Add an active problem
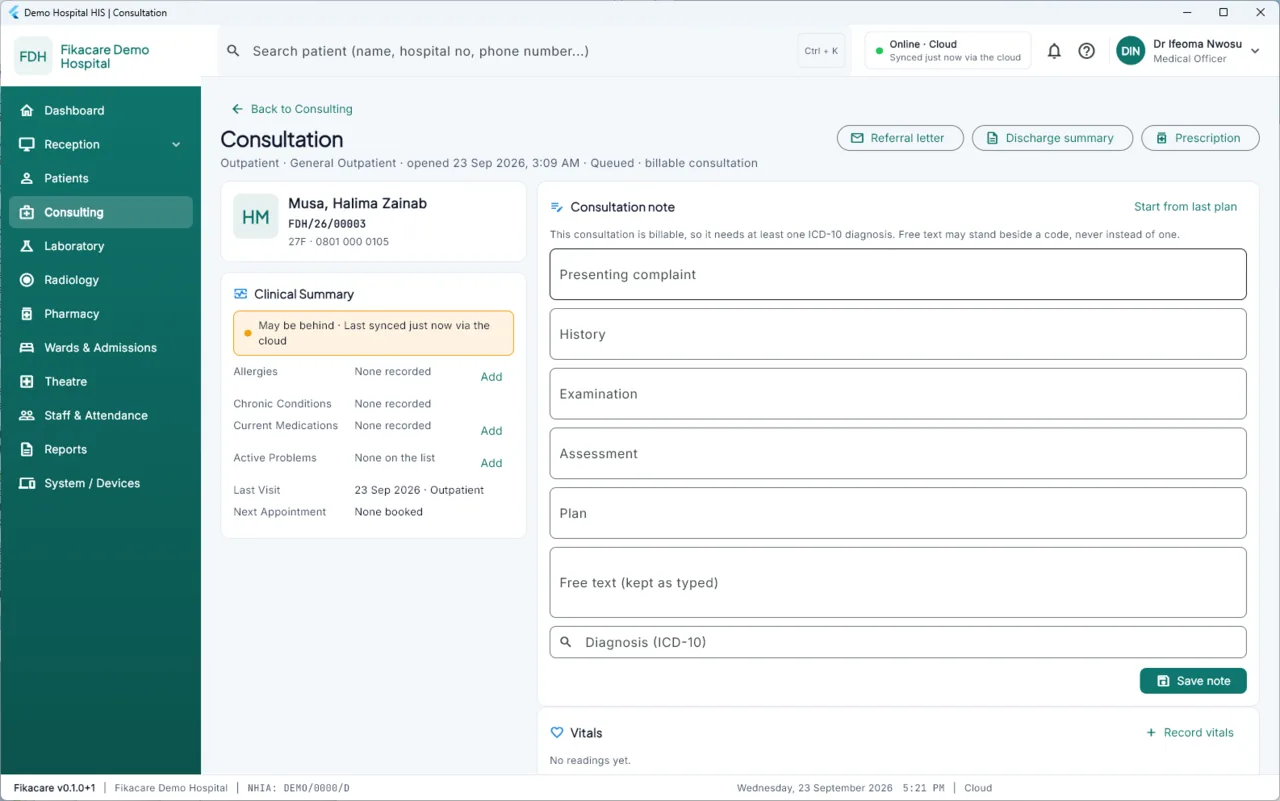This screenshot has height=801, width=1280. coord(491,463)
